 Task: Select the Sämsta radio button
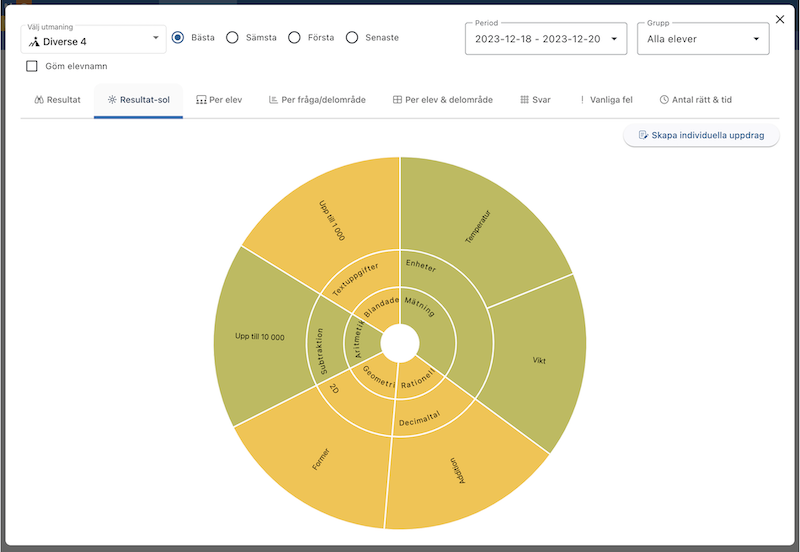tap(232, 38)
